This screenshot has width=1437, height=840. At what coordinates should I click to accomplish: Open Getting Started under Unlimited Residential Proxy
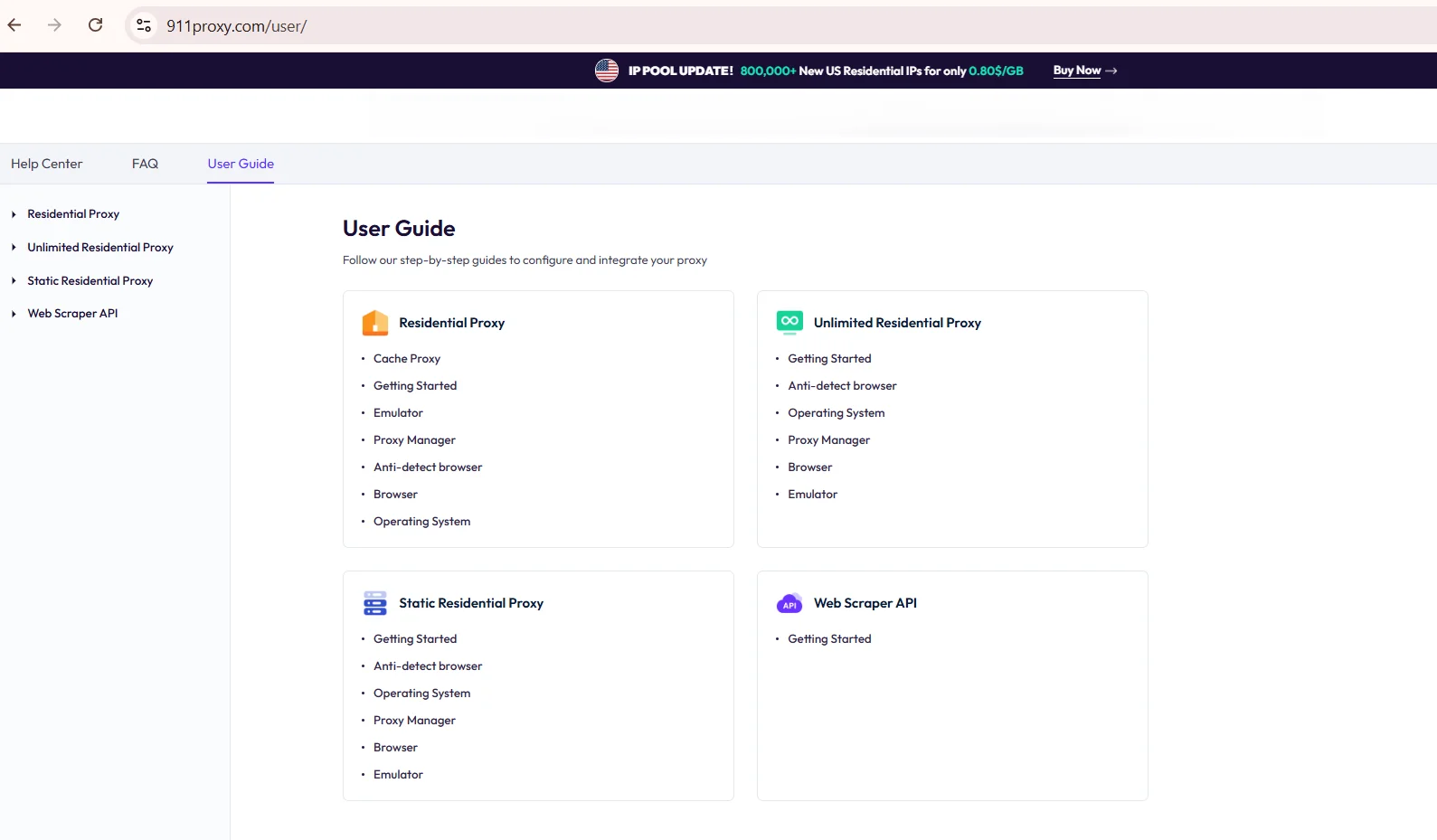pos(829,359)
